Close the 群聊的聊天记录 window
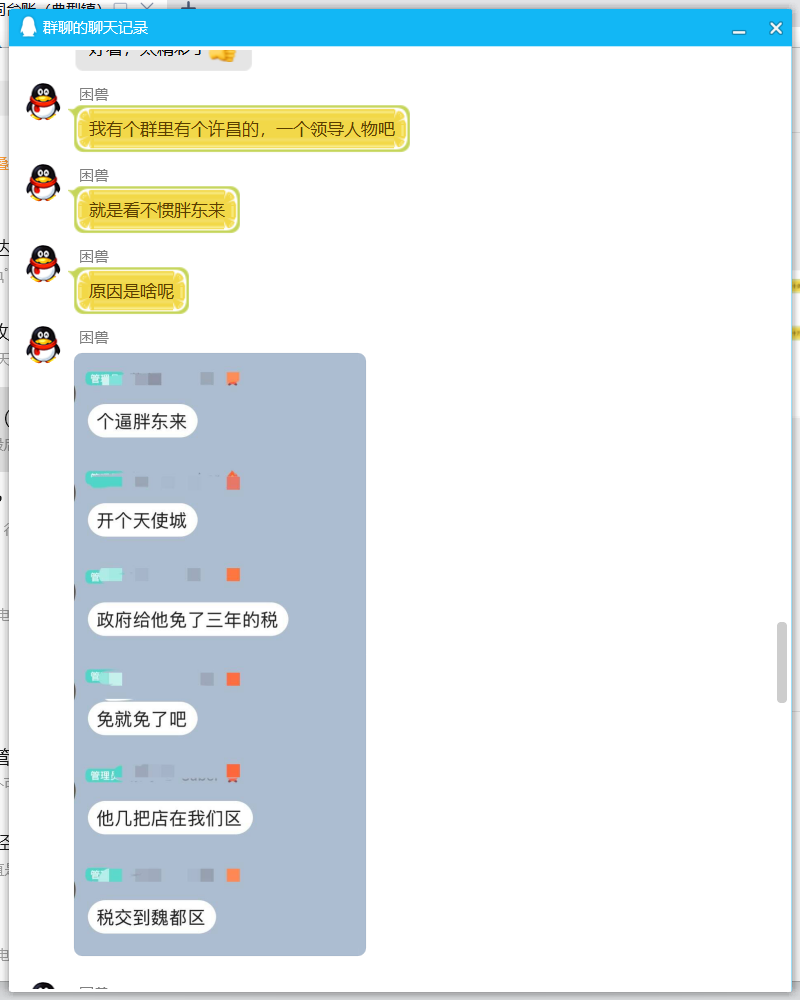 pyautogui.click(x=776, y=28)
